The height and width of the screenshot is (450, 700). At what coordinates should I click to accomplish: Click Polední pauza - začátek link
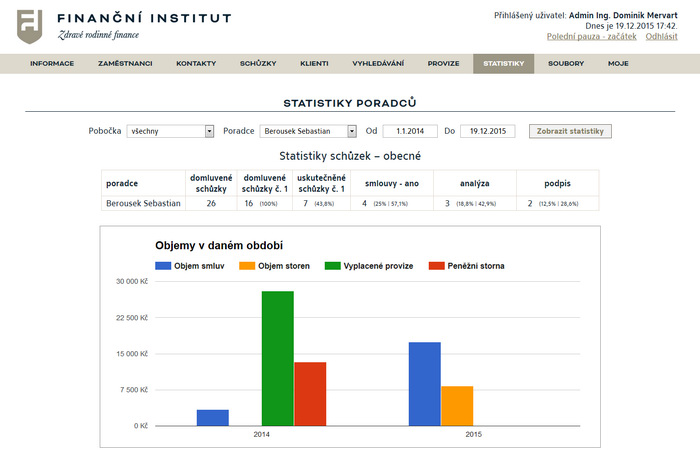tap(591, 36)
